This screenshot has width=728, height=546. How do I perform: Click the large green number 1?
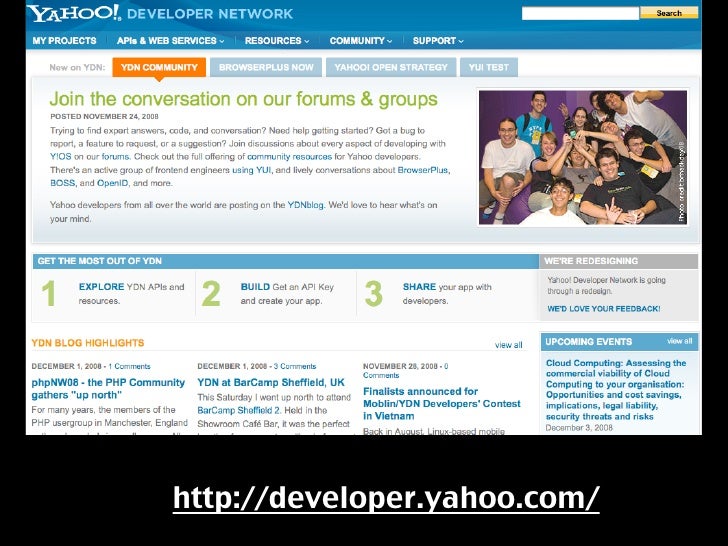click(48, 293)
